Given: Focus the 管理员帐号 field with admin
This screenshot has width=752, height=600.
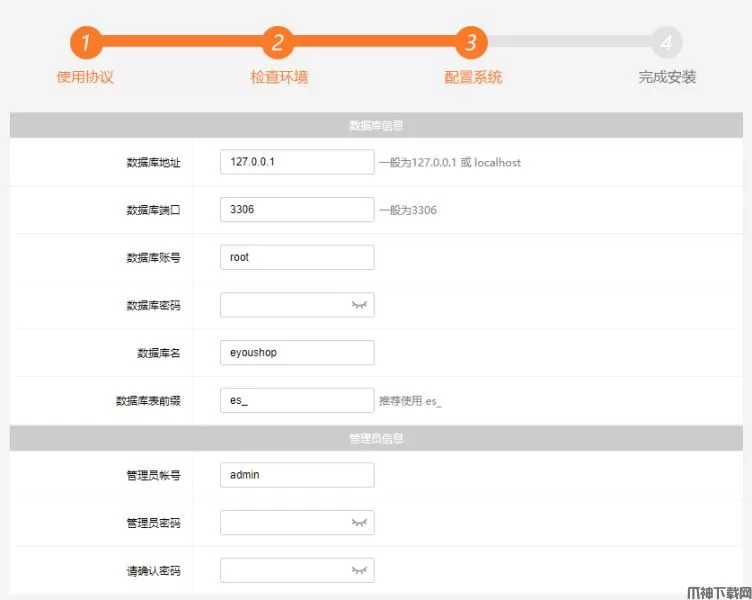Looking at the screenshot, I should pyautogui.click(x=296, y=475).
